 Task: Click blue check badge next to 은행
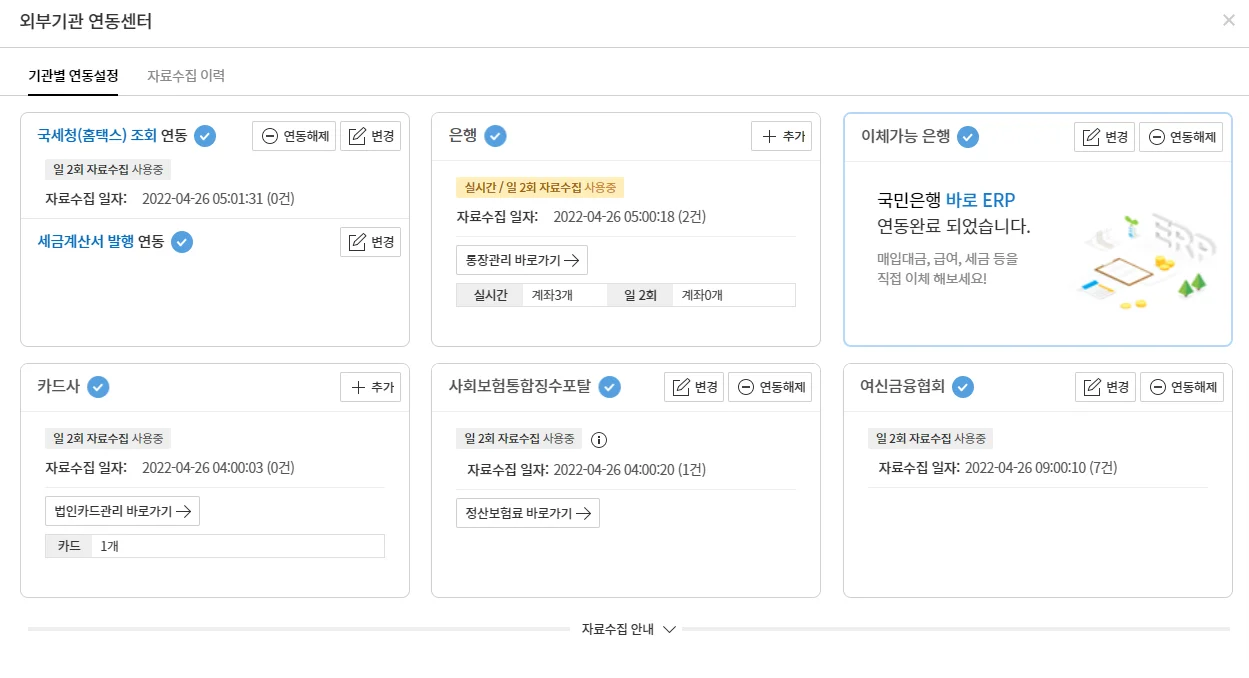click(x=495, y=136)
